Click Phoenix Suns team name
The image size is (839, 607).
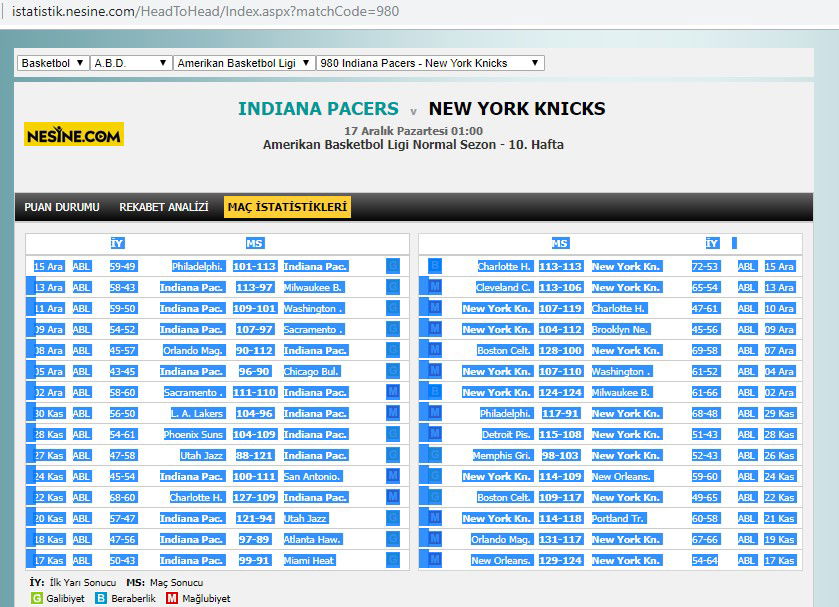click(x=194, y=434)
